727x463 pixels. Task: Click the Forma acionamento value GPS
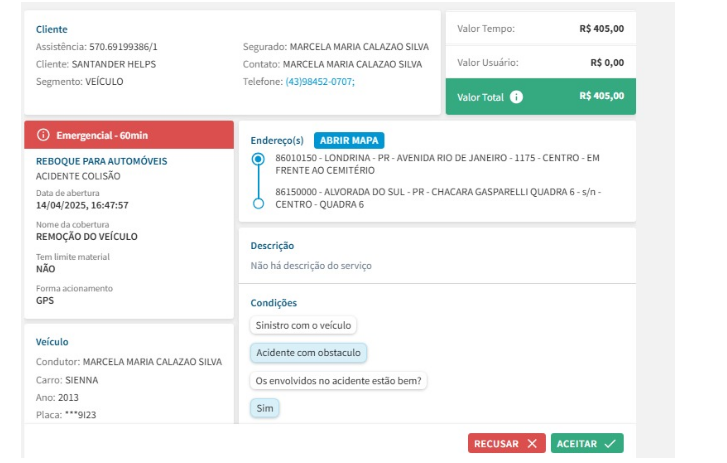click(45, 300)
